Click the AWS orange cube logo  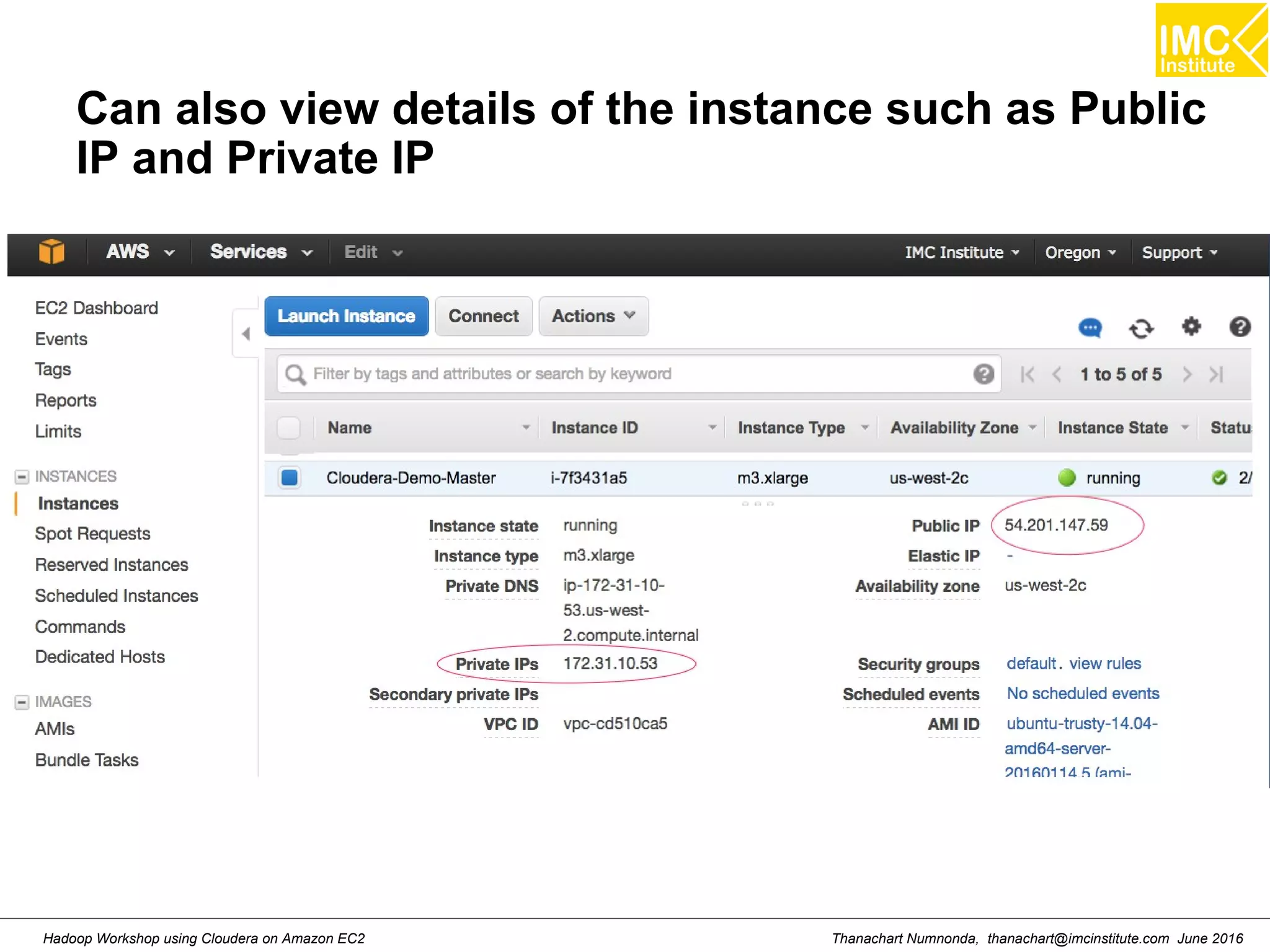[x=51, y=252]
